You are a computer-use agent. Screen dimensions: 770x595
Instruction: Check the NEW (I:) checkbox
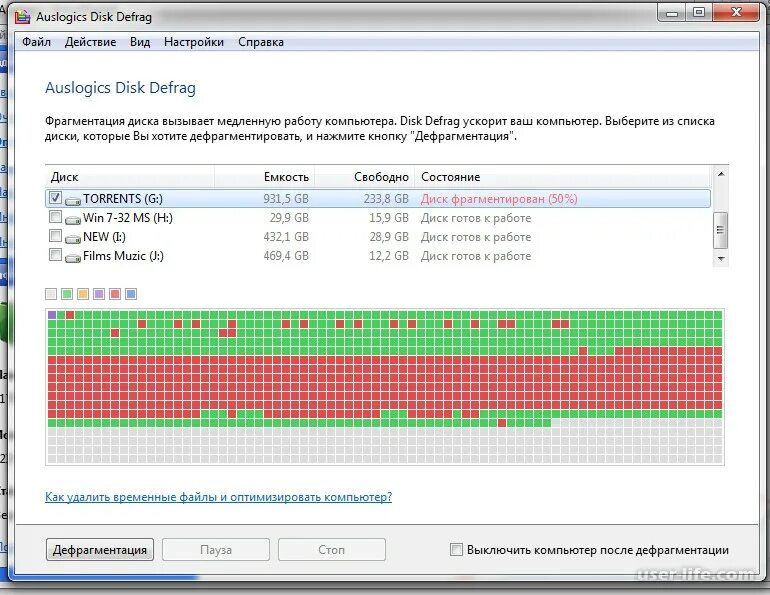click(x=55, y=236)
